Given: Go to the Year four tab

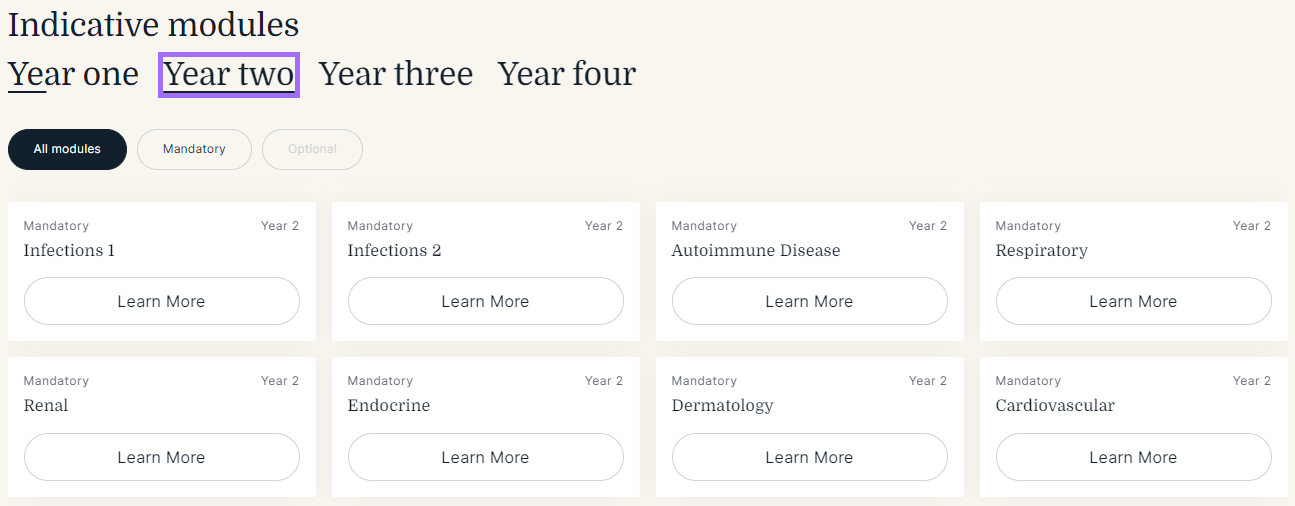Looking at the screenshot, I should coord(567,74).
